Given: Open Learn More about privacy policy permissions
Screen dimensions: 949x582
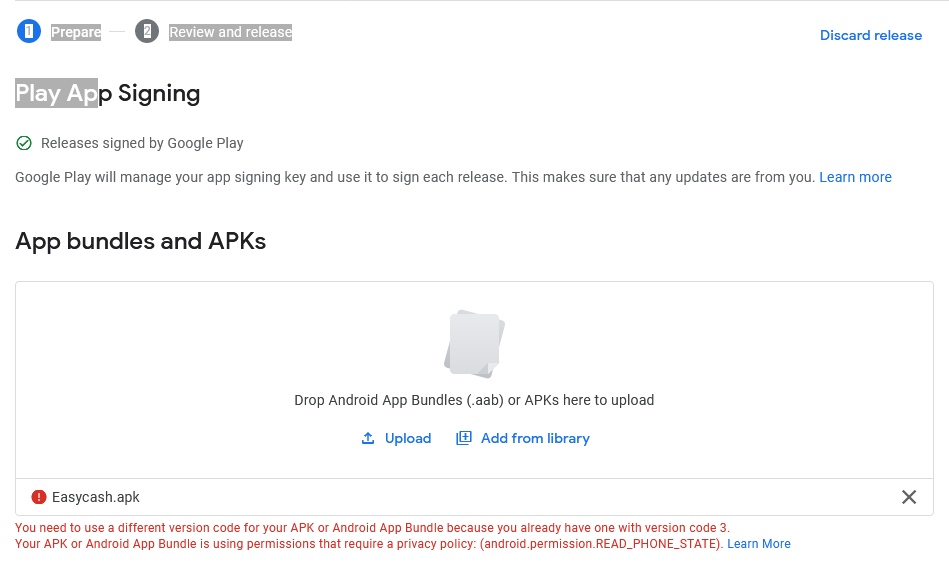Looking at the screenshot, I should 758,544.
